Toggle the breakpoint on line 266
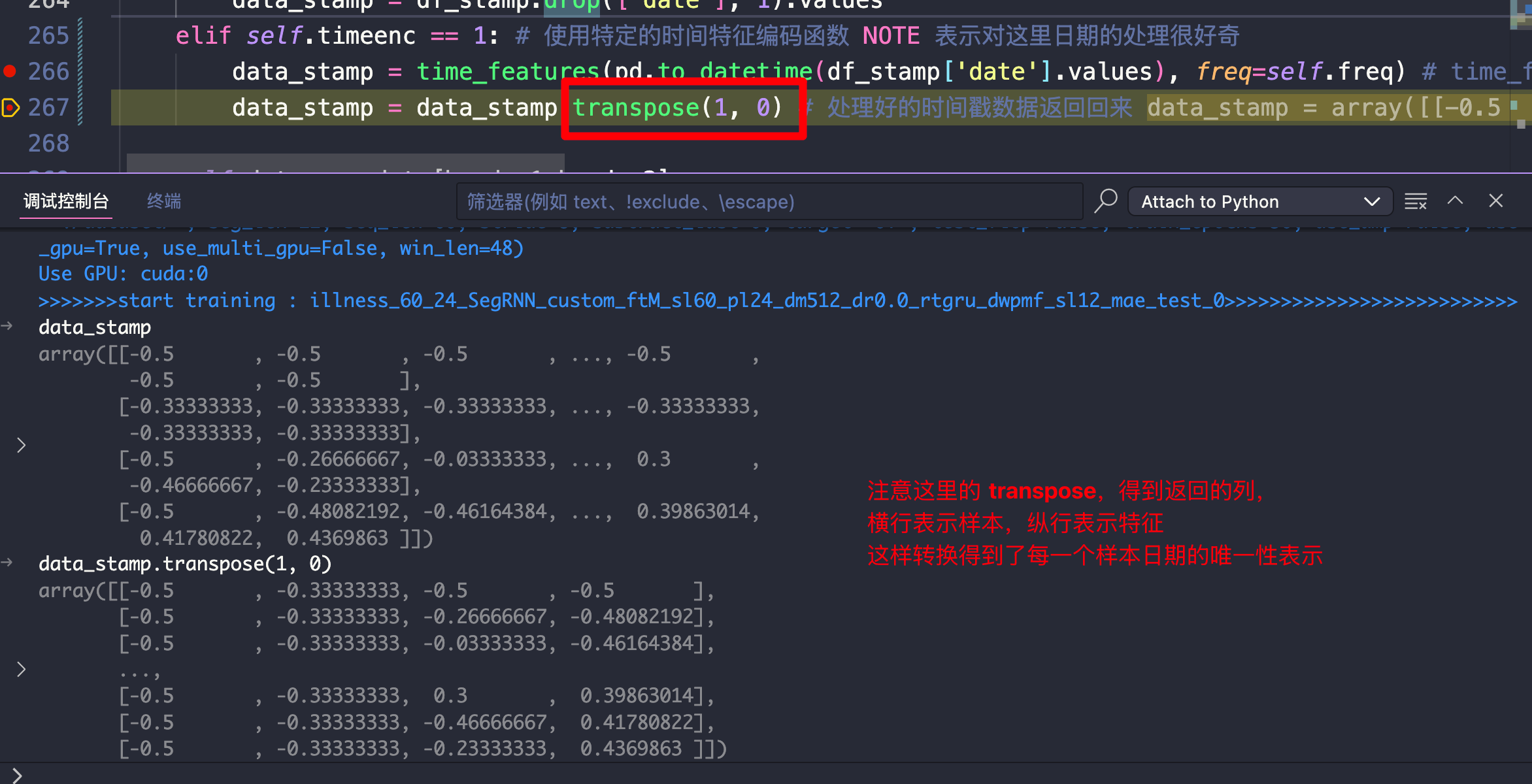 click(10, 71)
